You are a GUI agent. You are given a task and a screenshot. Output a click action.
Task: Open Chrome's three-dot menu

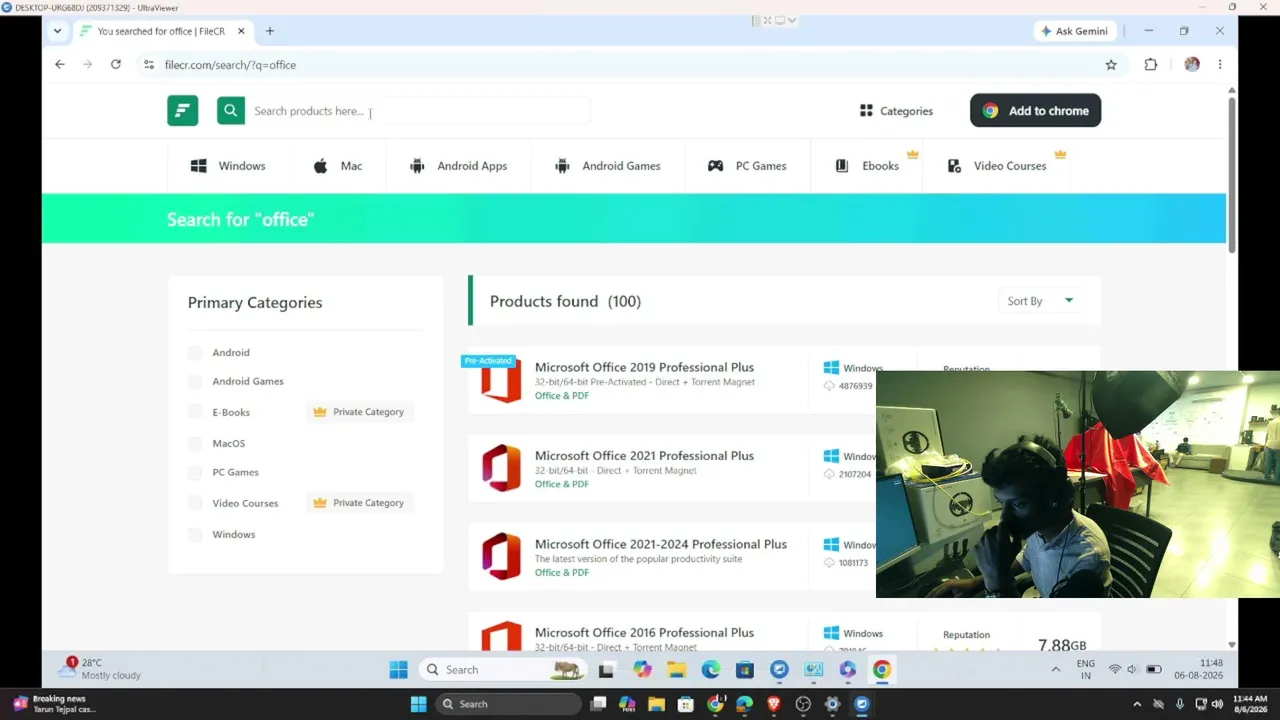coord(1220,65)
